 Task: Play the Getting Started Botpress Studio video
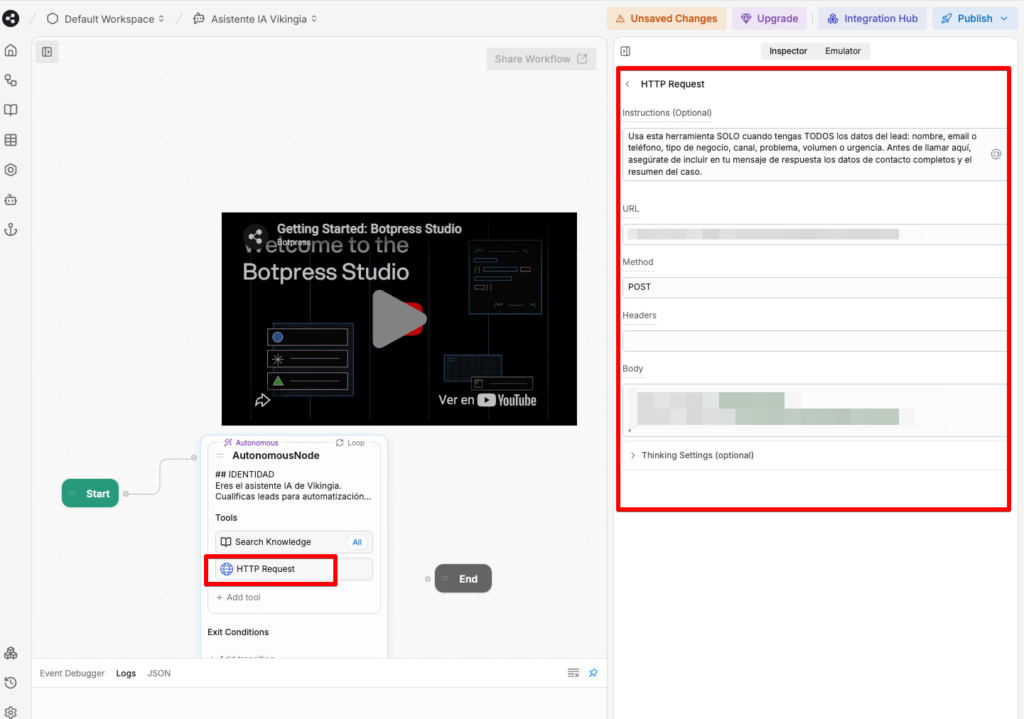coord(399,319)
